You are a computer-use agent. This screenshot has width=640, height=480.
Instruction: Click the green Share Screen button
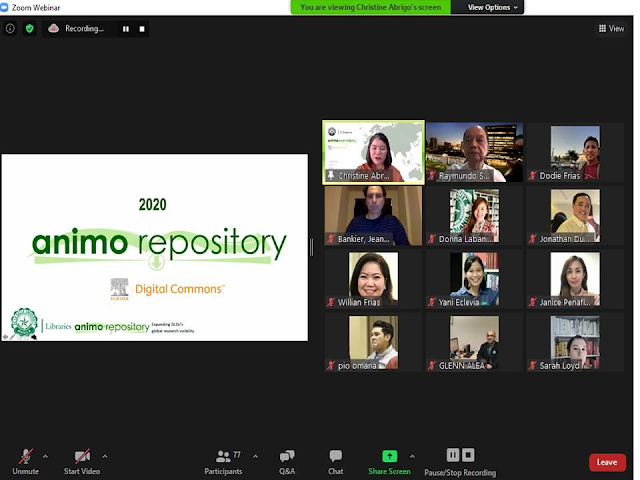tap(389, 461)
